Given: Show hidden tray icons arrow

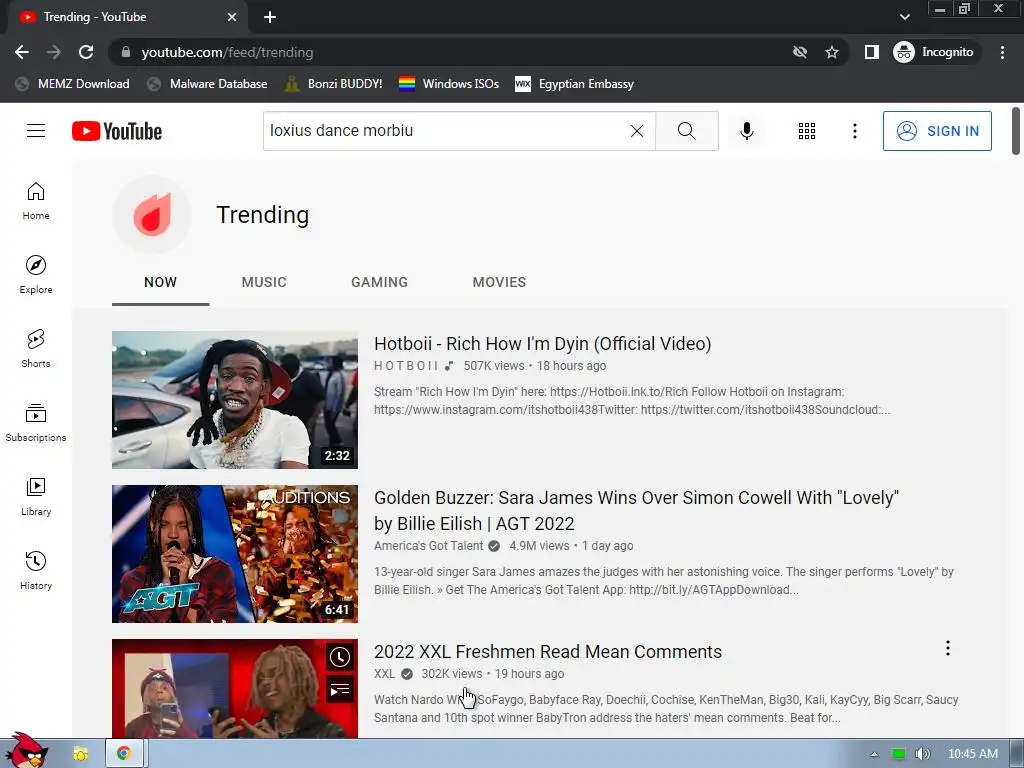Looking at the screenshot, I should (x=874, y=754).
